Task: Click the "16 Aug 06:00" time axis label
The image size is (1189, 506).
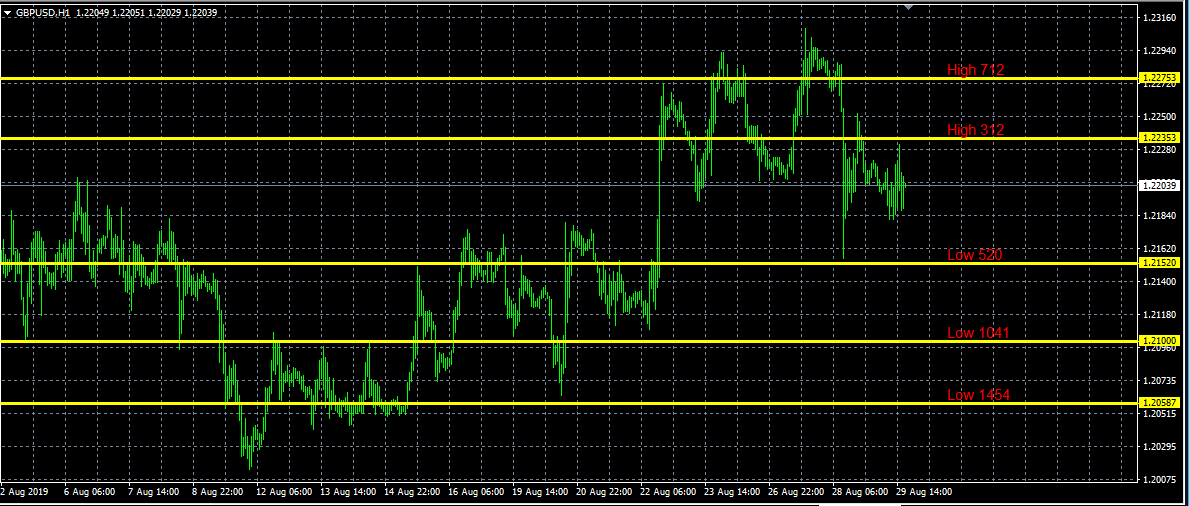Action: 476,492
